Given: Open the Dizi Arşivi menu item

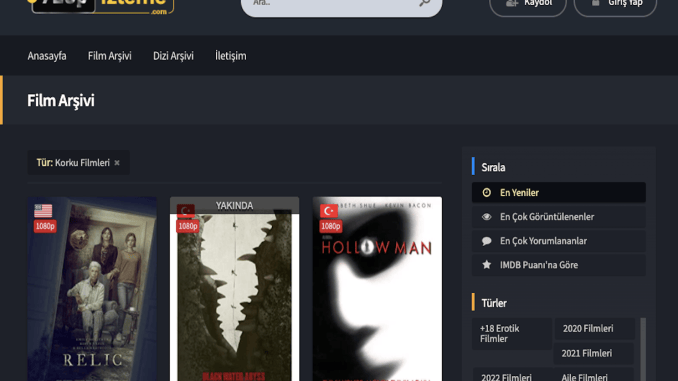Looking at the screenshot, I should pos(173,56).
